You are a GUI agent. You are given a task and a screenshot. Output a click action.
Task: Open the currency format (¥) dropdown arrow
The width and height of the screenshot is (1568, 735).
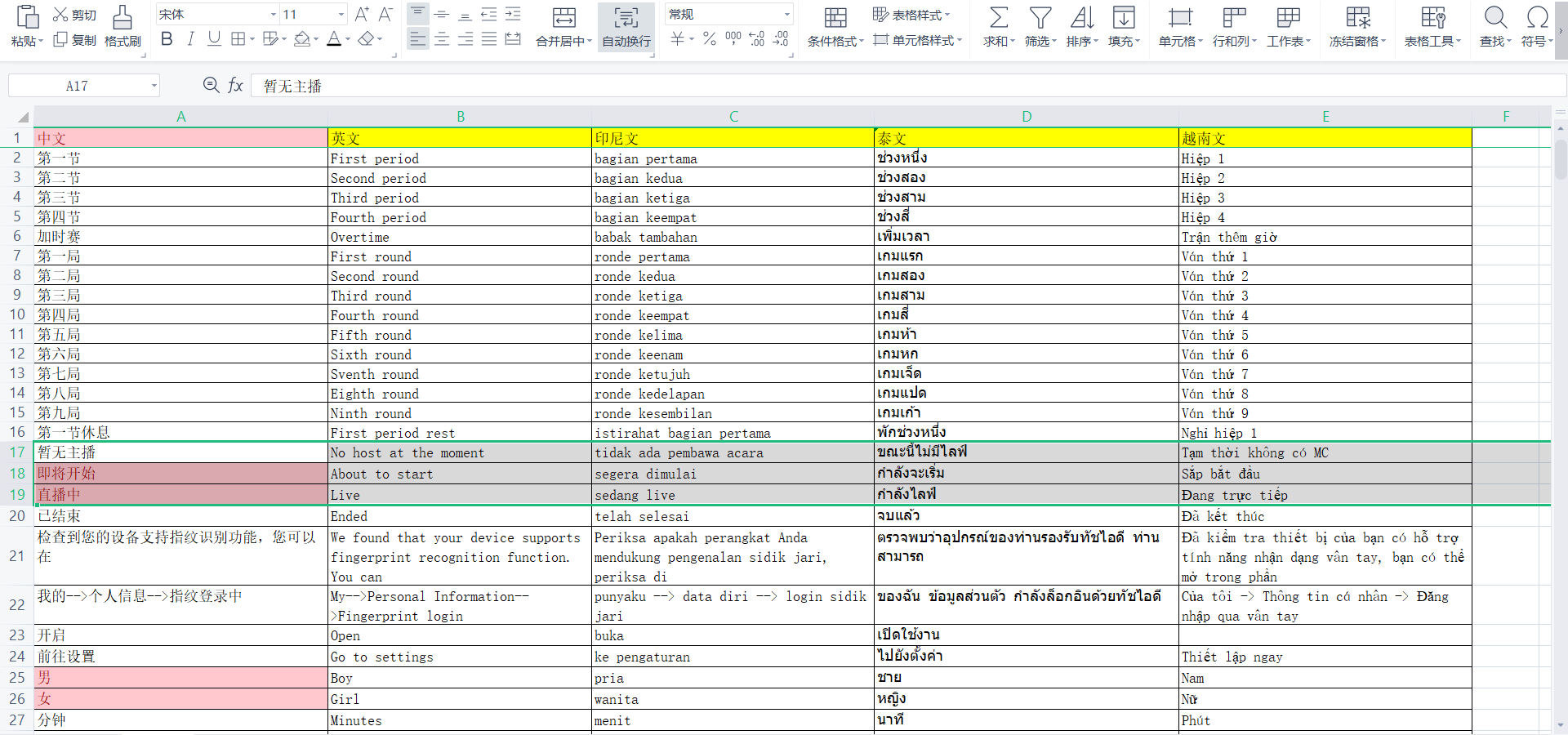click(x=692, y=39)
